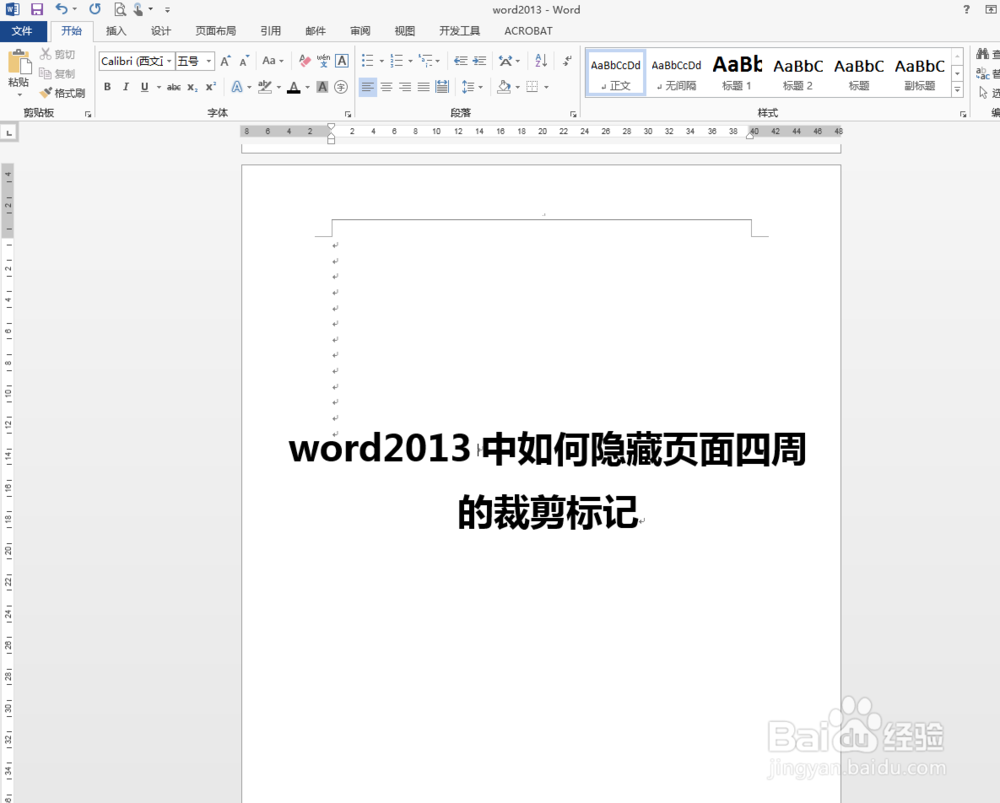This screenshot has width=1000, height=803.
Task: Open the File (文件) tab
Action: point(22,31)
